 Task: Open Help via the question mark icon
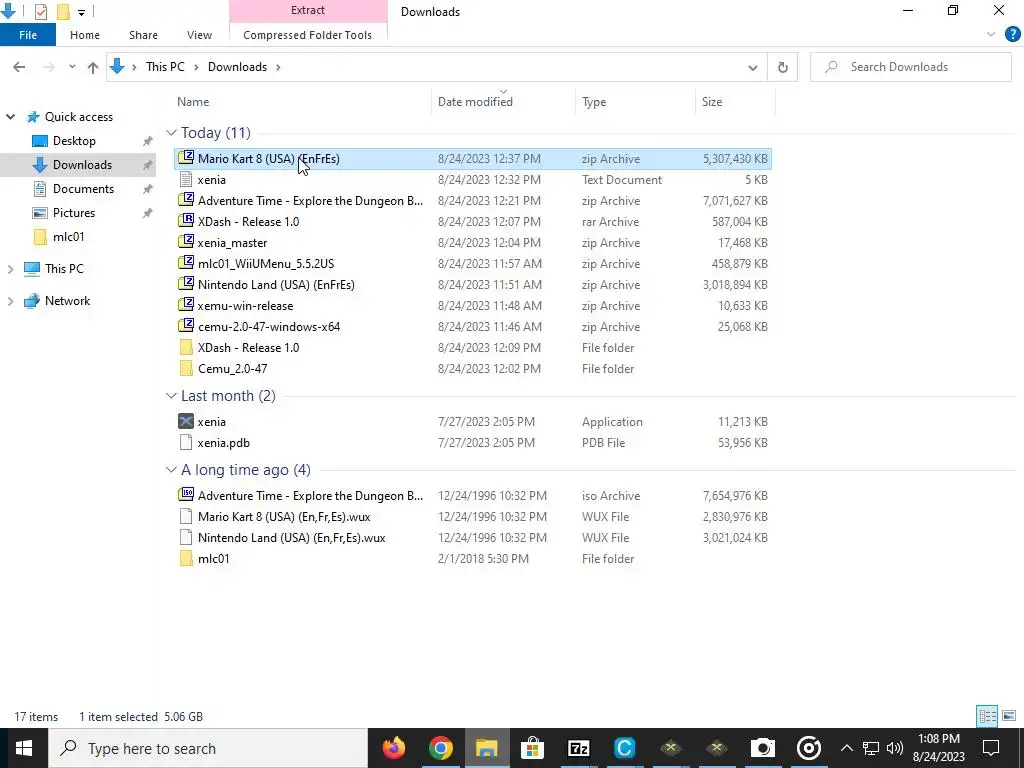[1013, 35]
